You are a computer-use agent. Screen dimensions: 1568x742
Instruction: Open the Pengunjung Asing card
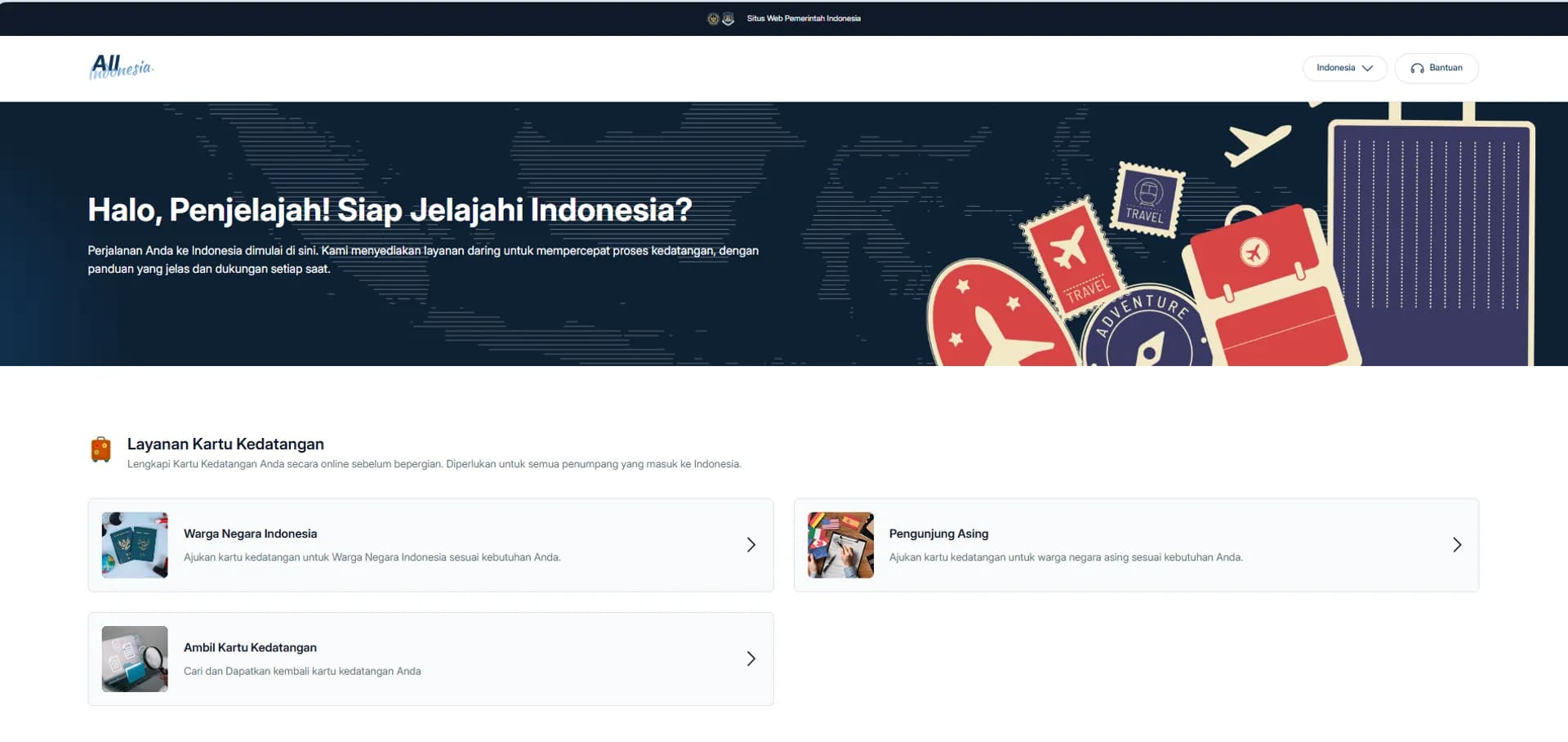[x=1136, y=545]
